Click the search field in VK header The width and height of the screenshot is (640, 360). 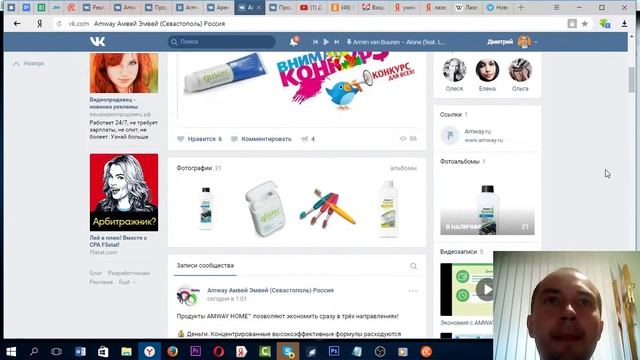(x=222, y=42)
